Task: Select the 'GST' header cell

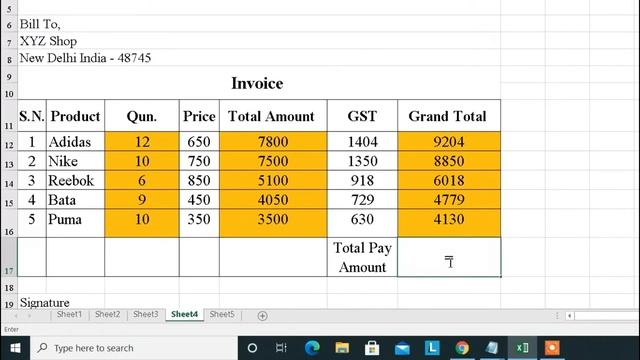Action: click(362, 116)
